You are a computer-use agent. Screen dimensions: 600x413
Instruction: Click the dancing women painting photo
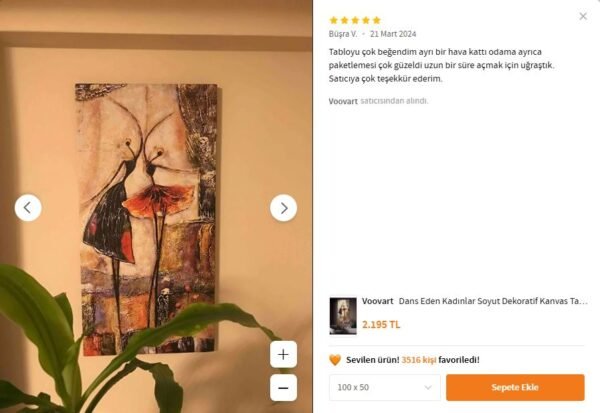[x=147, y=219]
